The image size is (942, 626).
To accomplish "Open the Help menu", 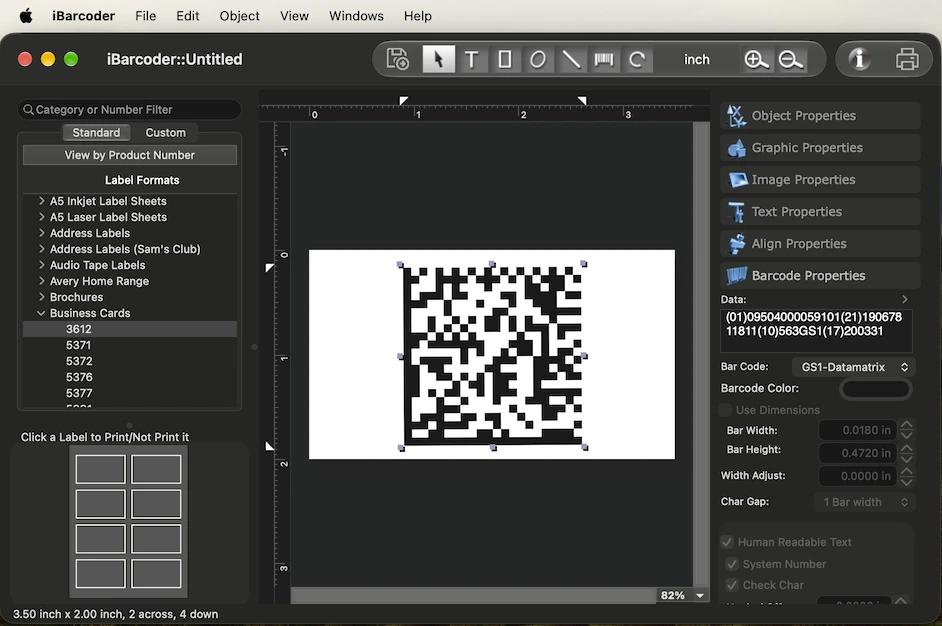I will pyautogui.click(x=418, y=16).
